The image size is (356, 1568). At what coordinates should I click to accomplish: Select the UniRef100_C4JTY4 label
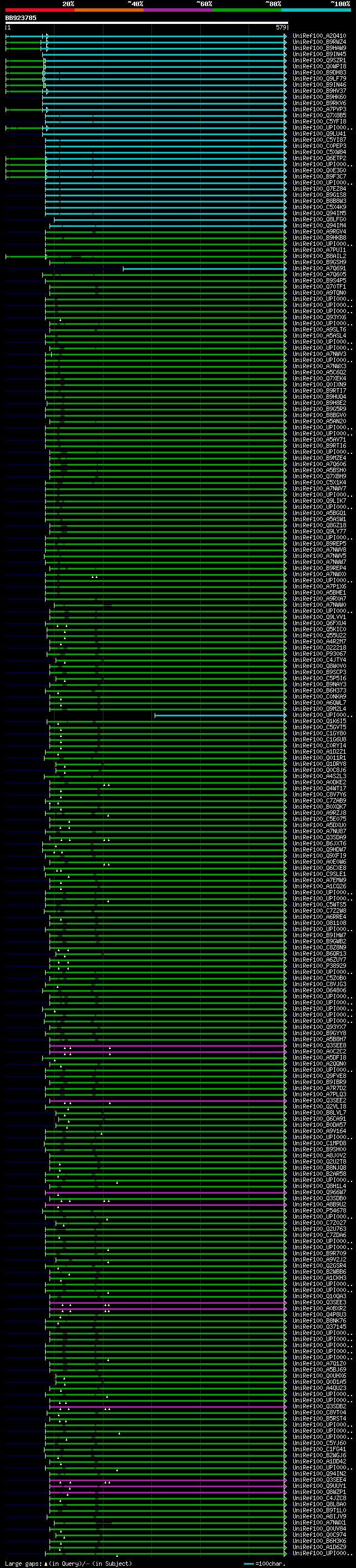319,660
